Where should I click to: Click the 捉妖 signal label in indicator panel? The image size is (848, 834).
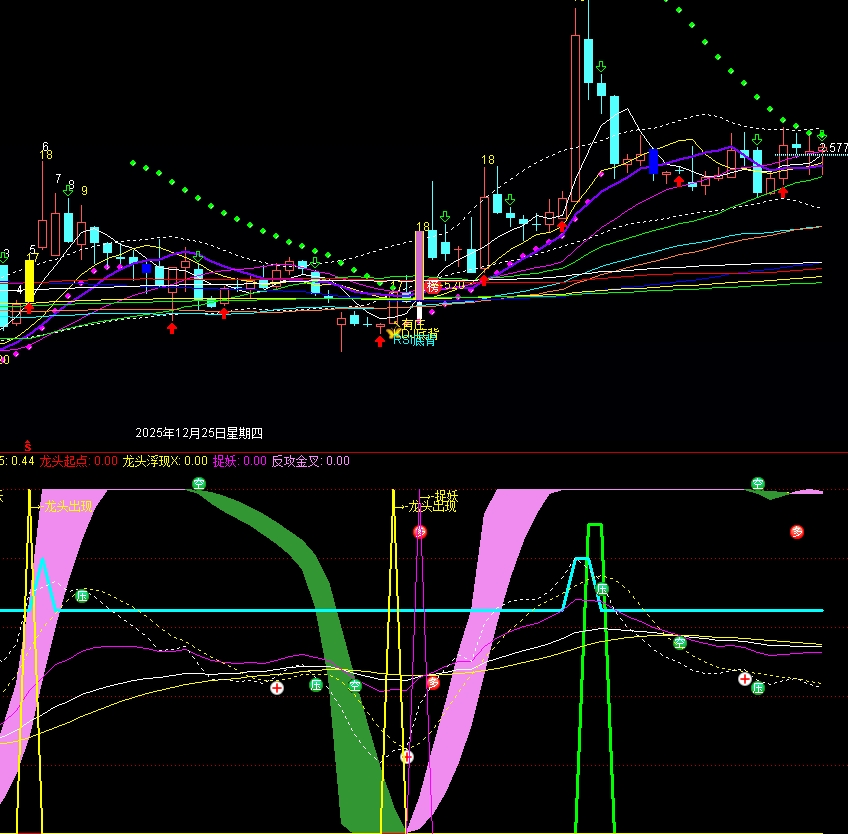tap(447, 496)
